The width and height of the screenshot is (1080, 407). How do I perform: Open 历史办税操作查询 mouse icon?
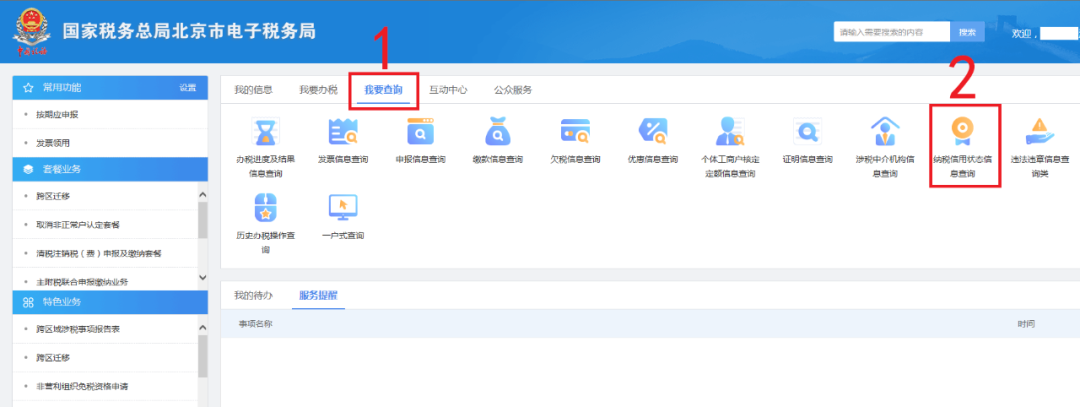[265, 207]
